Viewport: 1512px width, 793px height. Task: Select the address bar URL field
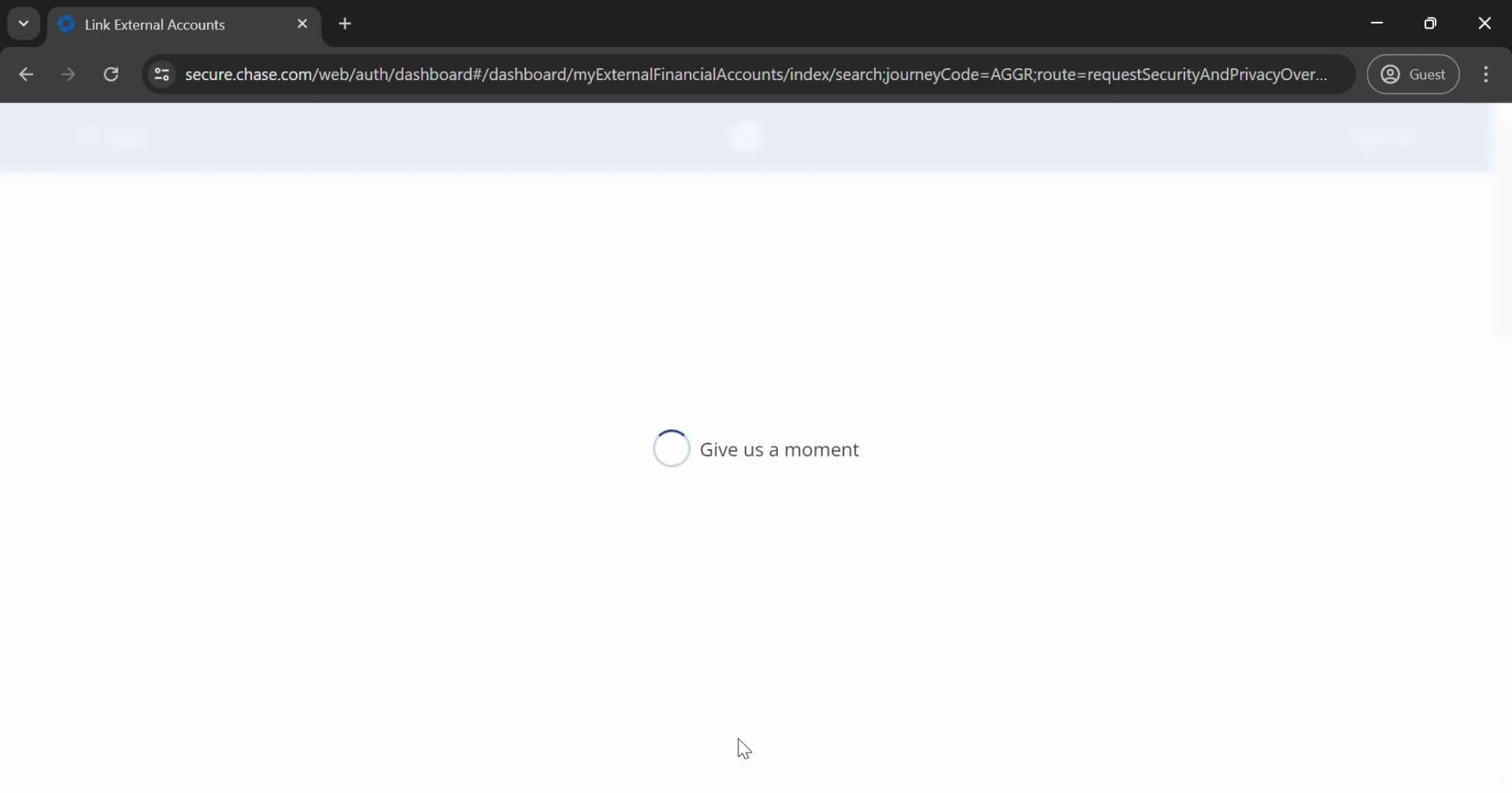click(x=755, y=74)
